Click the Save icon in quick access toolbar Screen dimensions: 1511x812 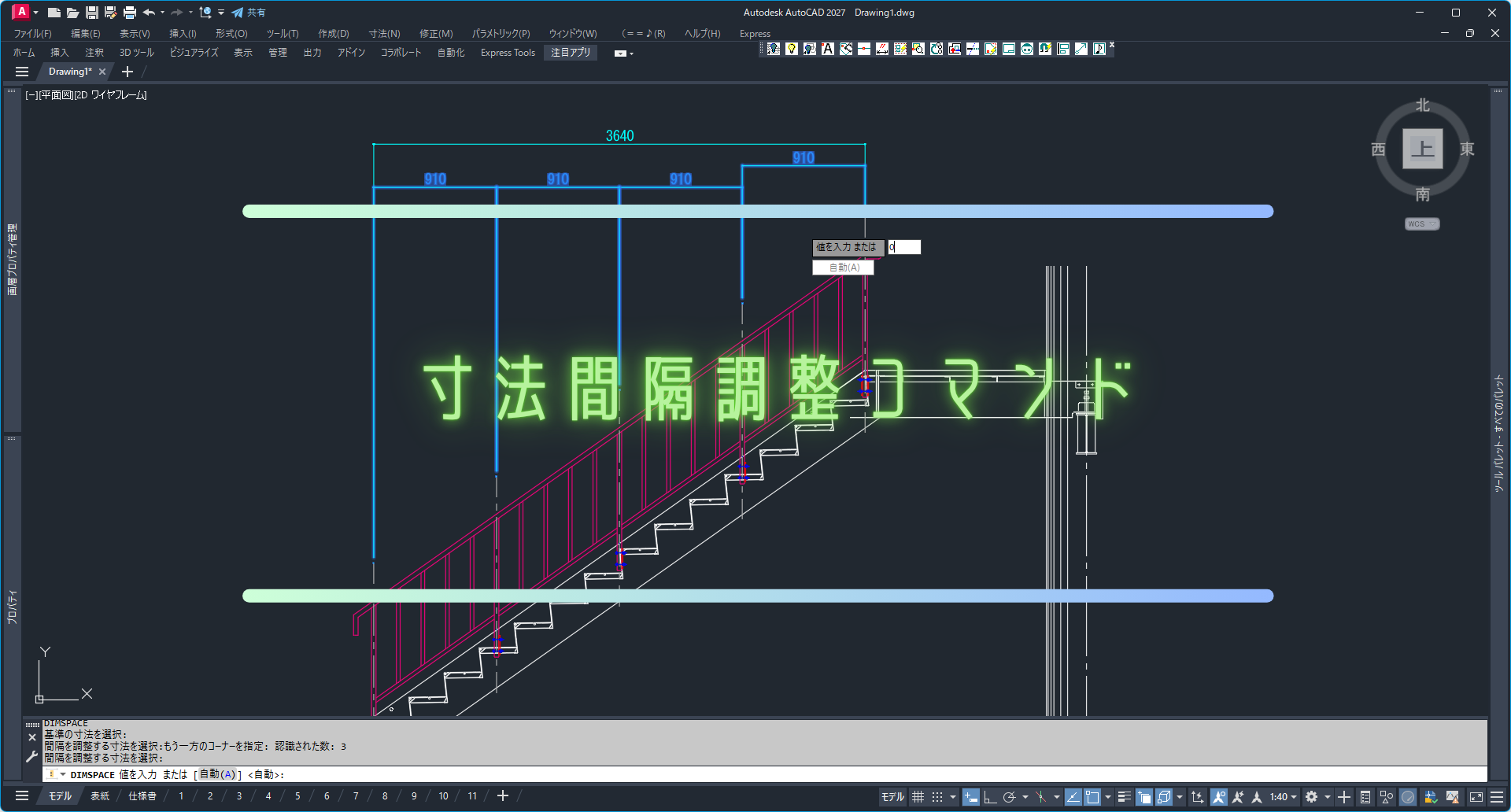[92, 13]
